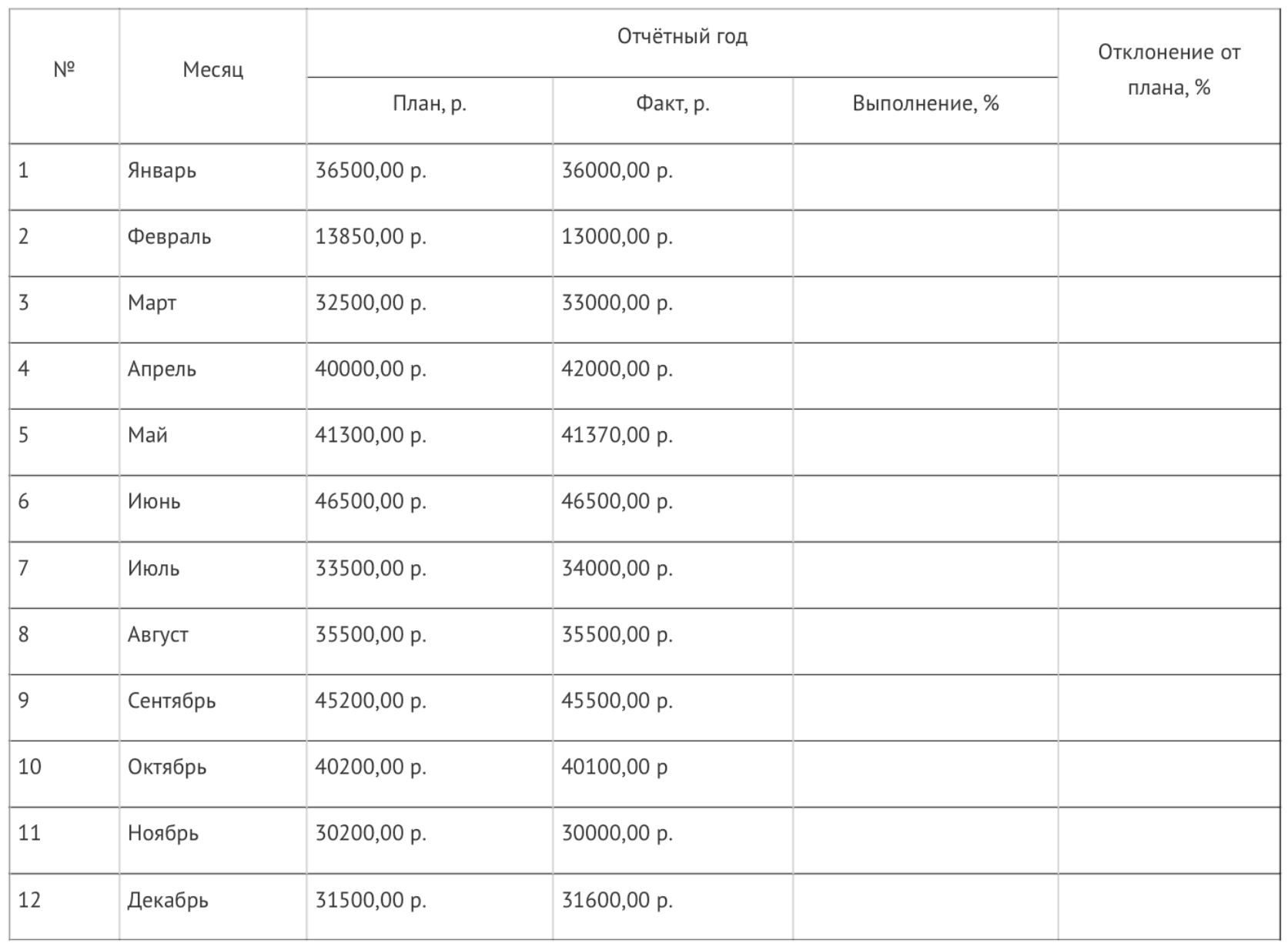Select the "Отклонение от плана, %" header
The image size is (1288, 943).
point(1169,70)
